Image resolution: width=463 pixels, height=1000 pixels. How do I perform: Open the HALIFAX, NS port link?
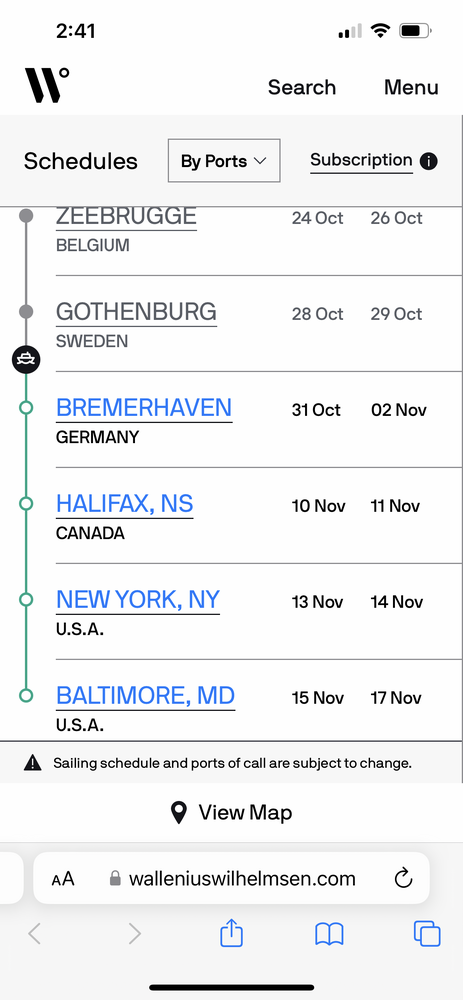124,504
